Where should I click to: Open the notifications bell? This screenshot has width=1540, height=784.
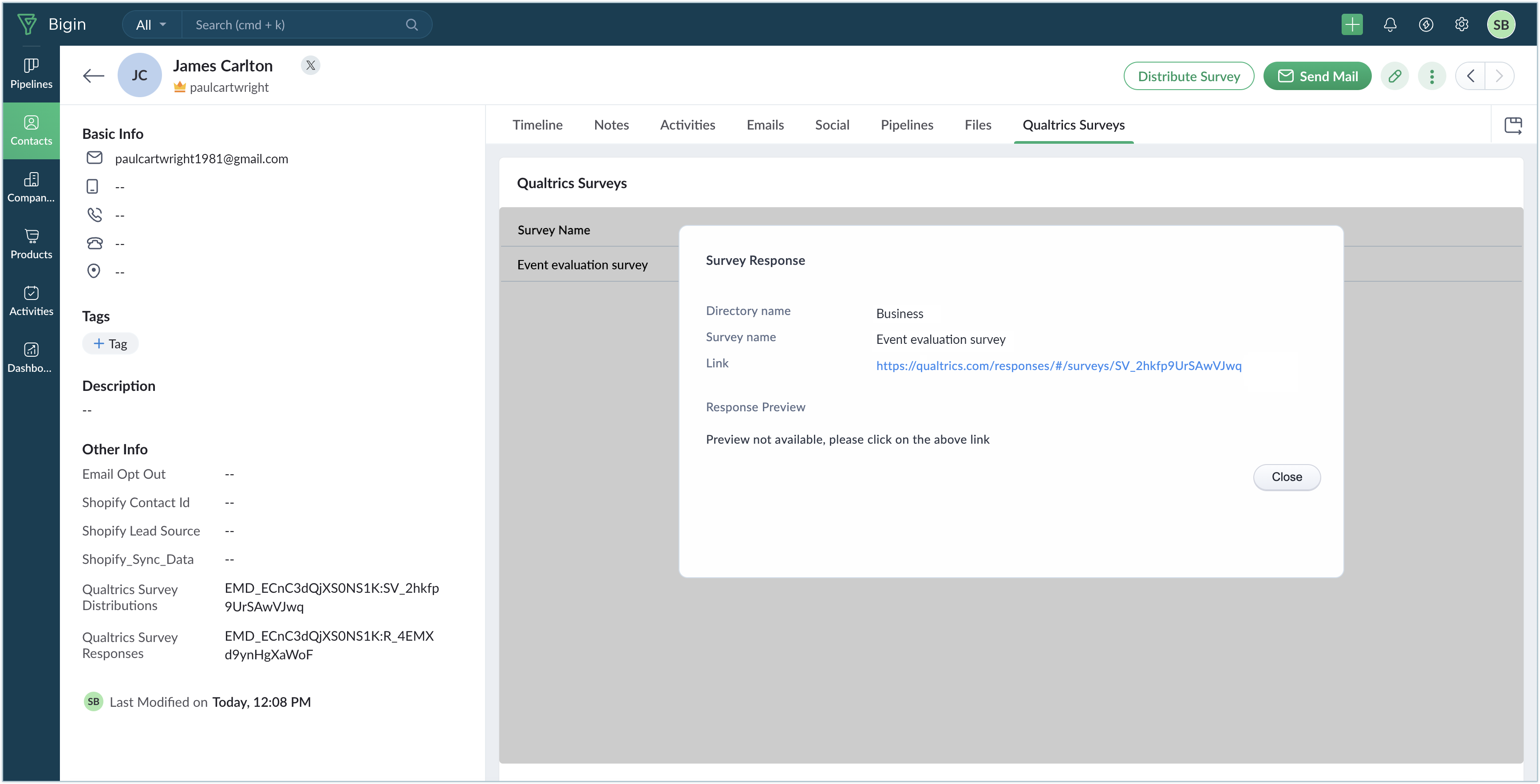(x=1390, y=24)
